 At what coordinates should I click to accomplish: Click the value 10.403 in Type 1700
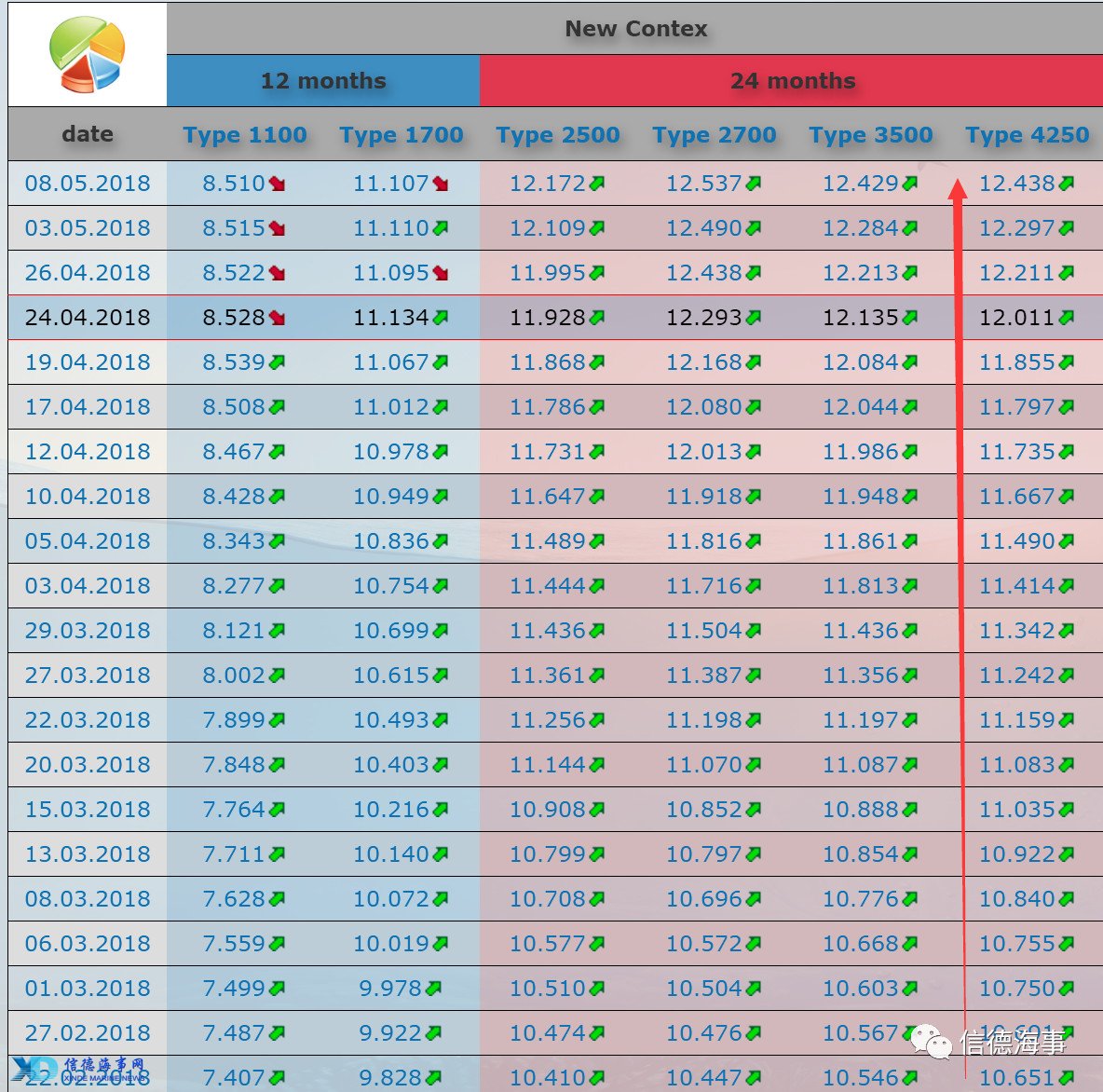point(391,764)
